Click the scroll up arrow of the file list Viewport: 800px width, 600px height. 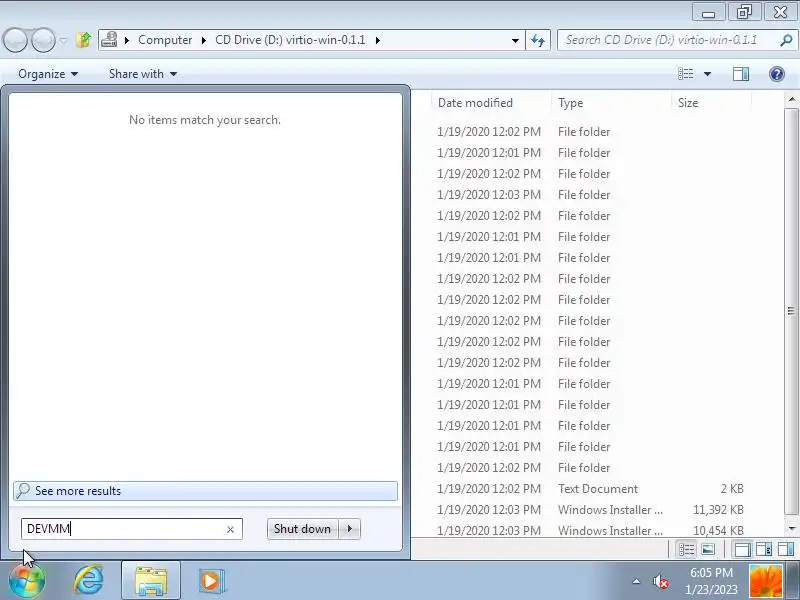[792, 99]
